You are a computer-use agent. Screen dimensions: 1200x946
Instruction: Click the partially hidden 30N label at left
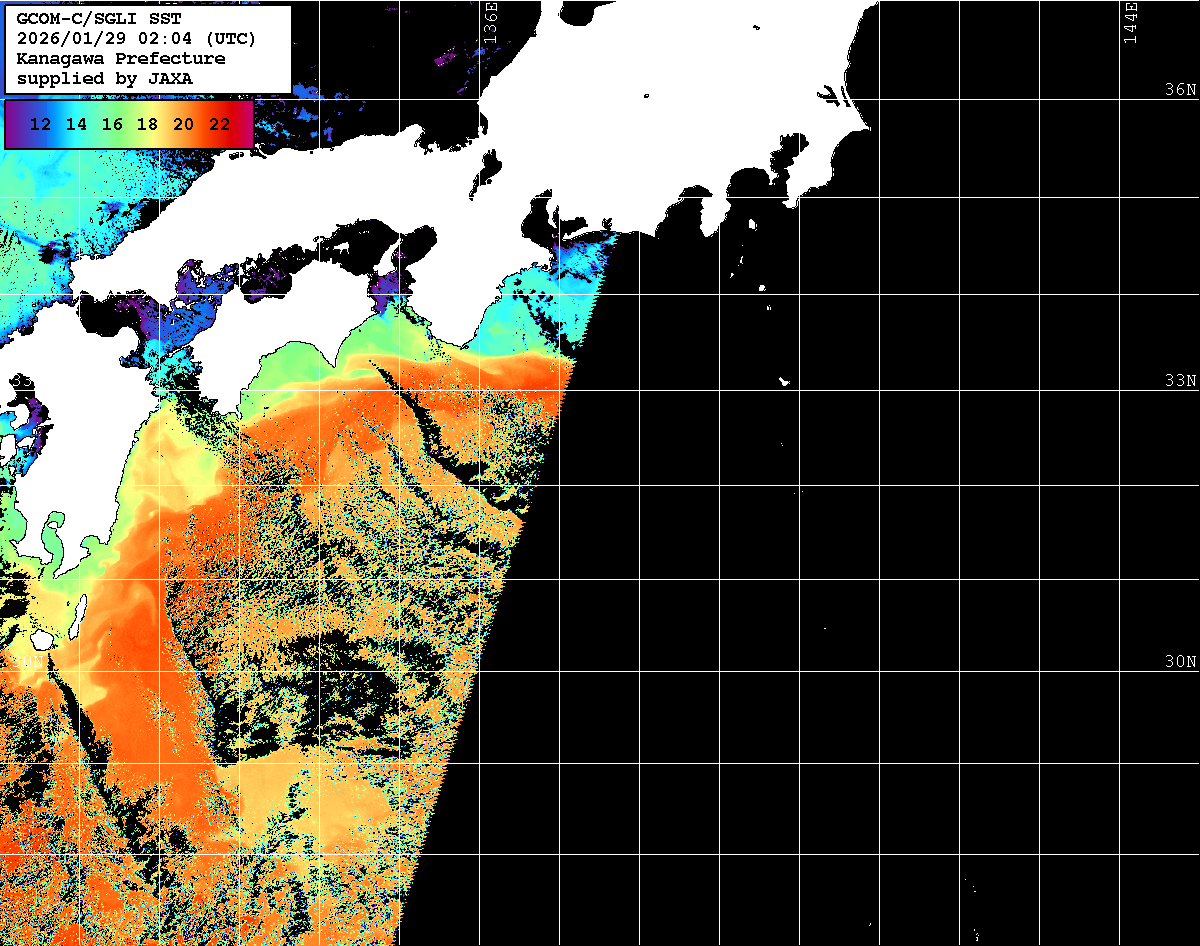point(27,662)
